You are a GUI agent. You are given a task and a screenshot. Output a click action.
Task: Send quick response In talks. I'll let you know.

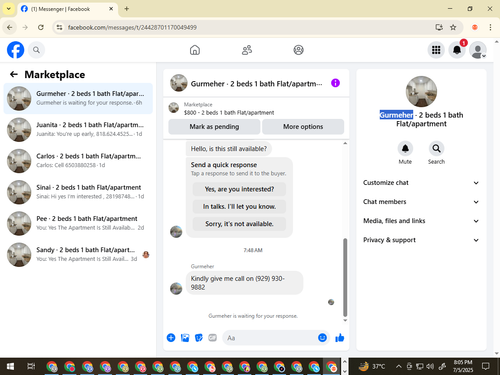pos(239,207)
